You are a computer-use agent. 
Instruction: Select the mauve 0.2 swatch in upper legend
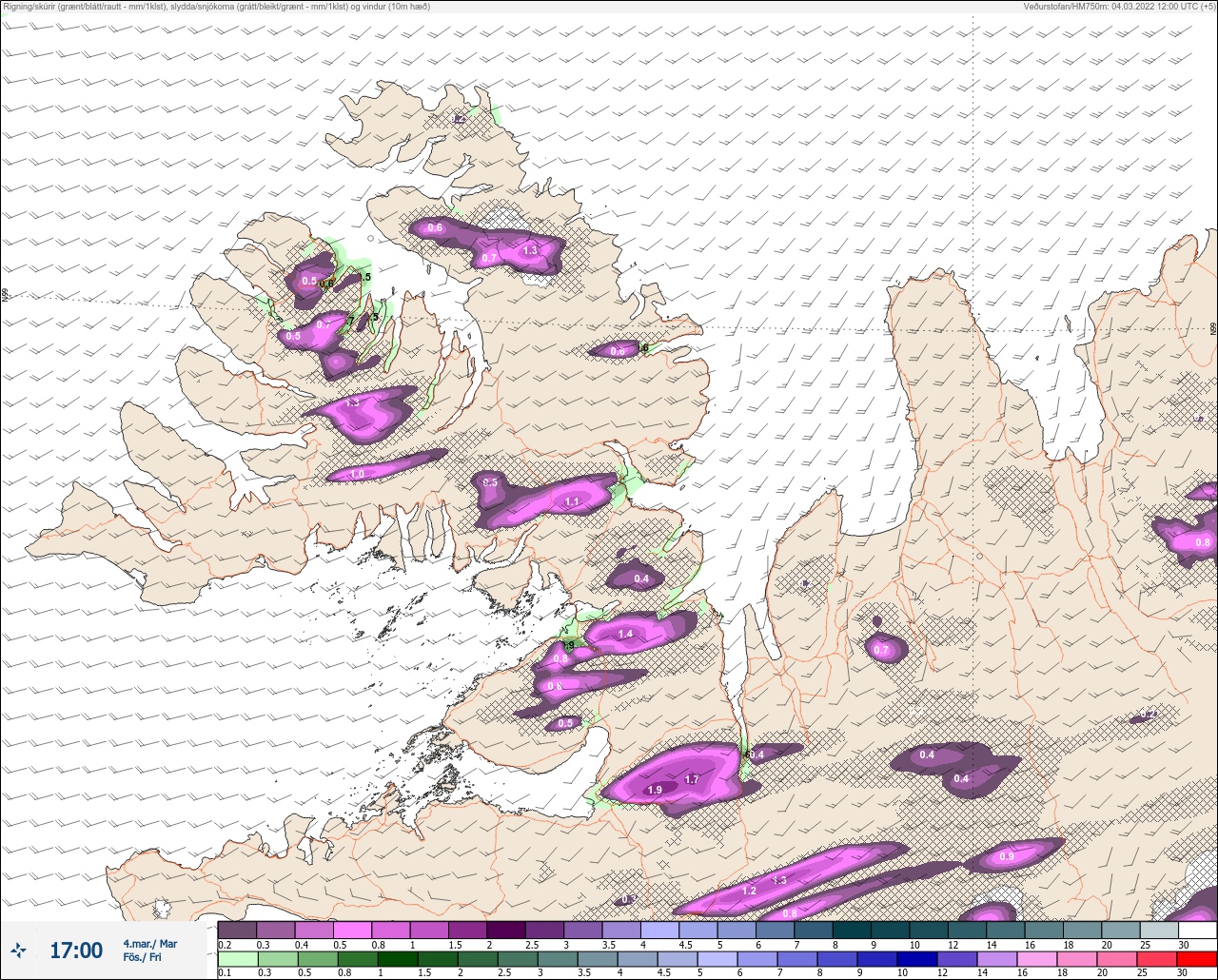point(237,930)
